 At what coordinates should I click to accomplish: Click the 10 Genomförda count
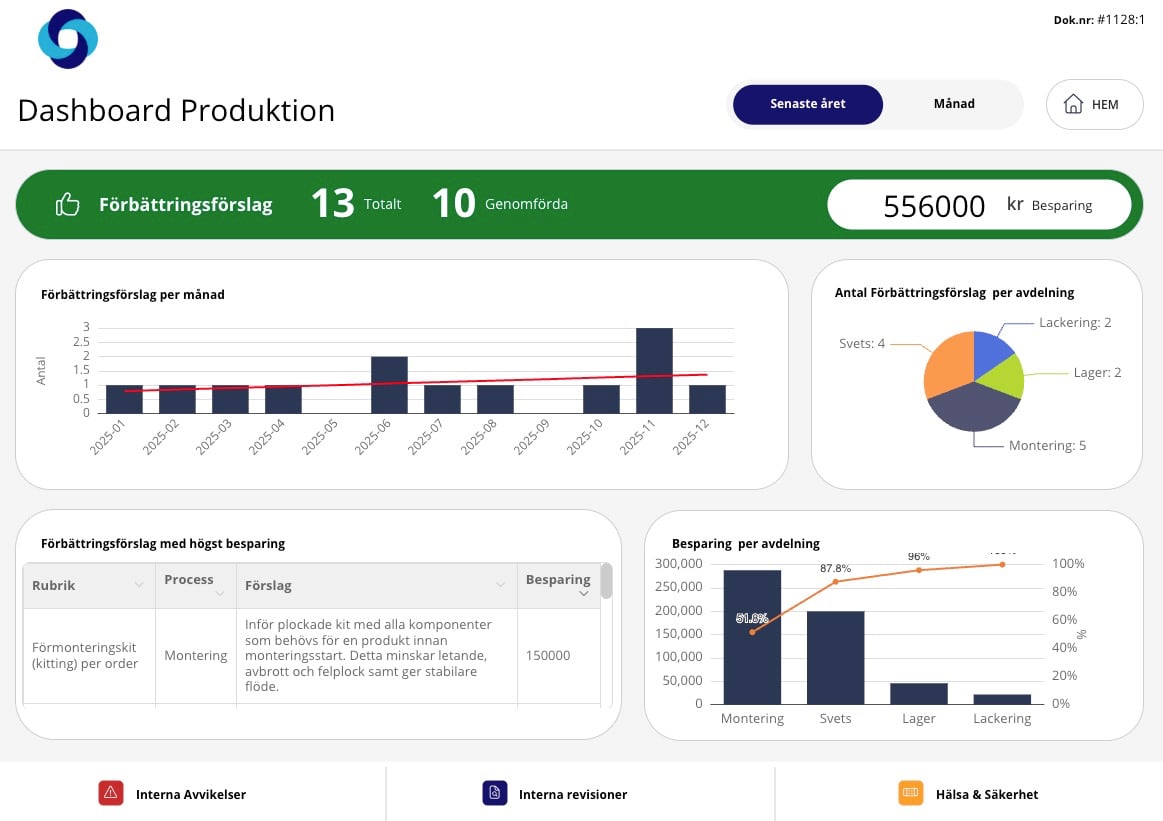click(x=500, y=203)
